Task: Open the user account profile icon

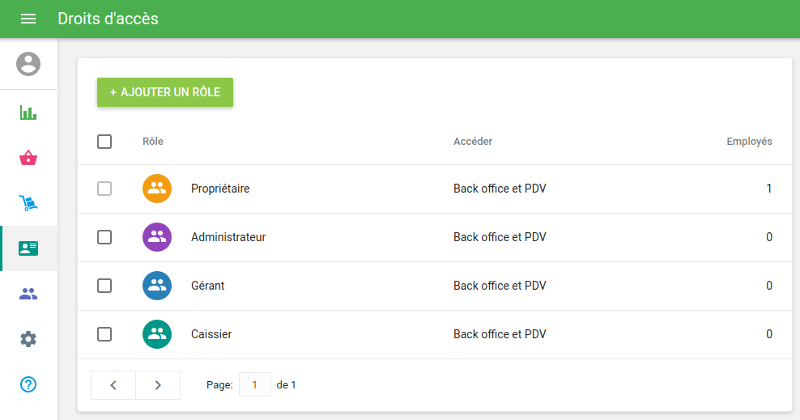Action: pyautogui.click(x=28, y=64)
